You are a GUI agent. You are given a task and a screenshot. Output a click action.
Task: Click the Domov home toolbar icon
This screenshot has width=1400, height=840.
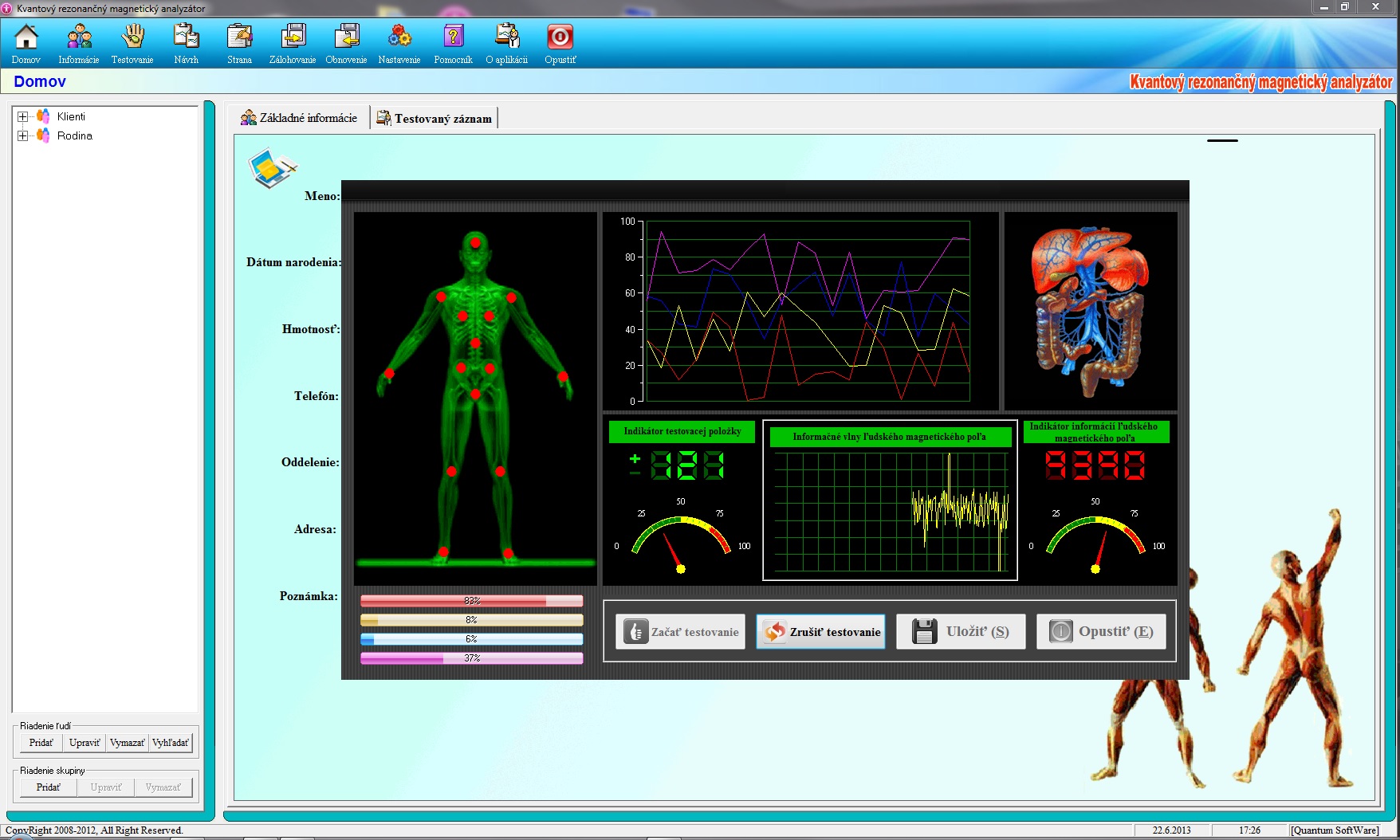pos(26,37)
